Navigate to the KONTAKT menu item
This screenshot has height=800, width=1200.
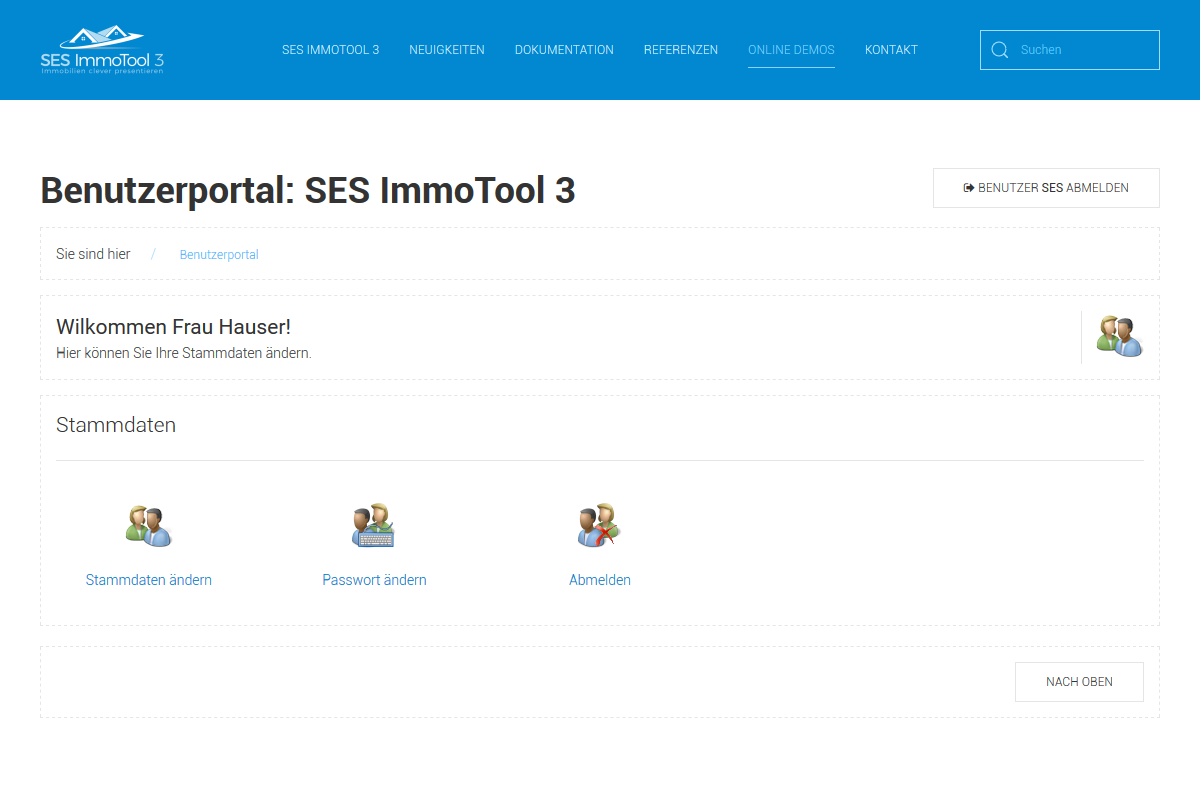click(x=891, y=50)
